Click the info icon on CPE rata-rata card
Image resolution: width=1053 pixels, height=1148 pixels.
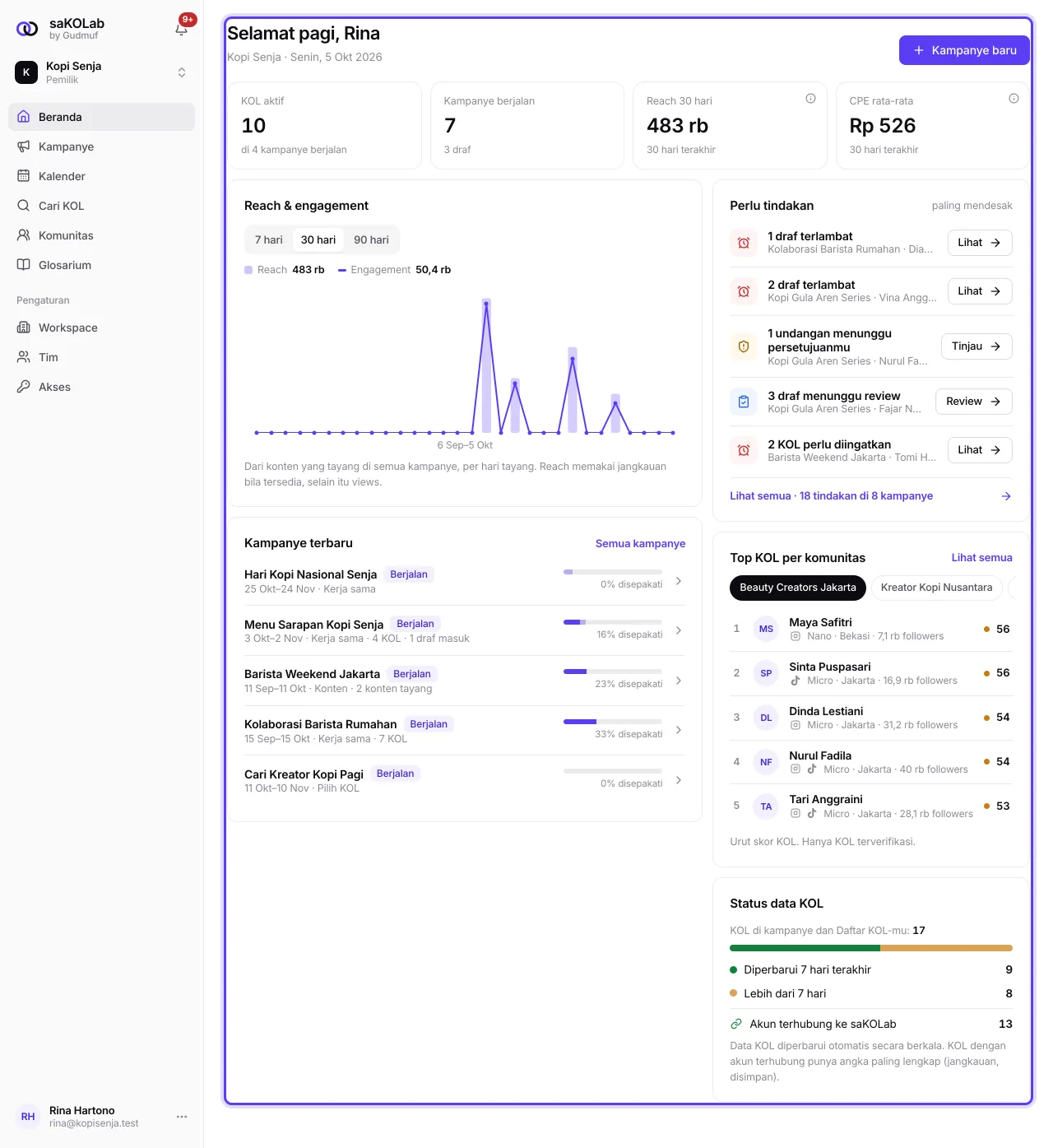point(1014,99)
